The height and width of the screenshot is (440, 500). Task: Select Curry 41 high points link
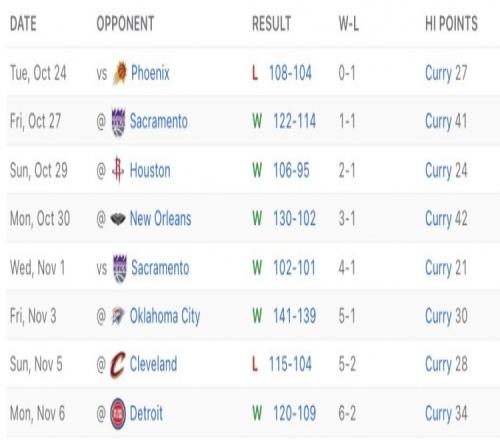[x=446, y=122]
